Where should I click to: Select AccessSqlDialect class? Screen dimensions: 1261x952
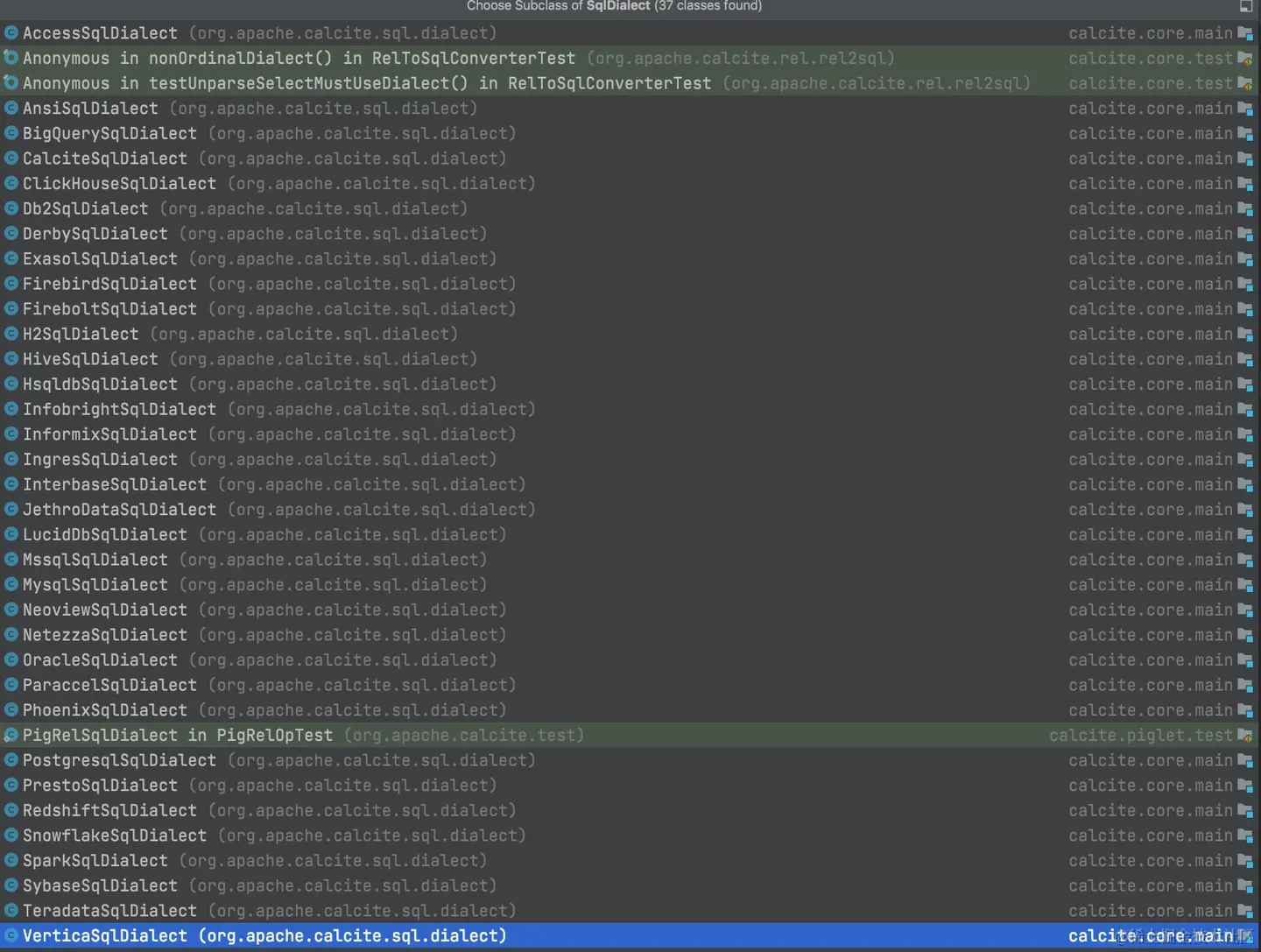[629, 33]
